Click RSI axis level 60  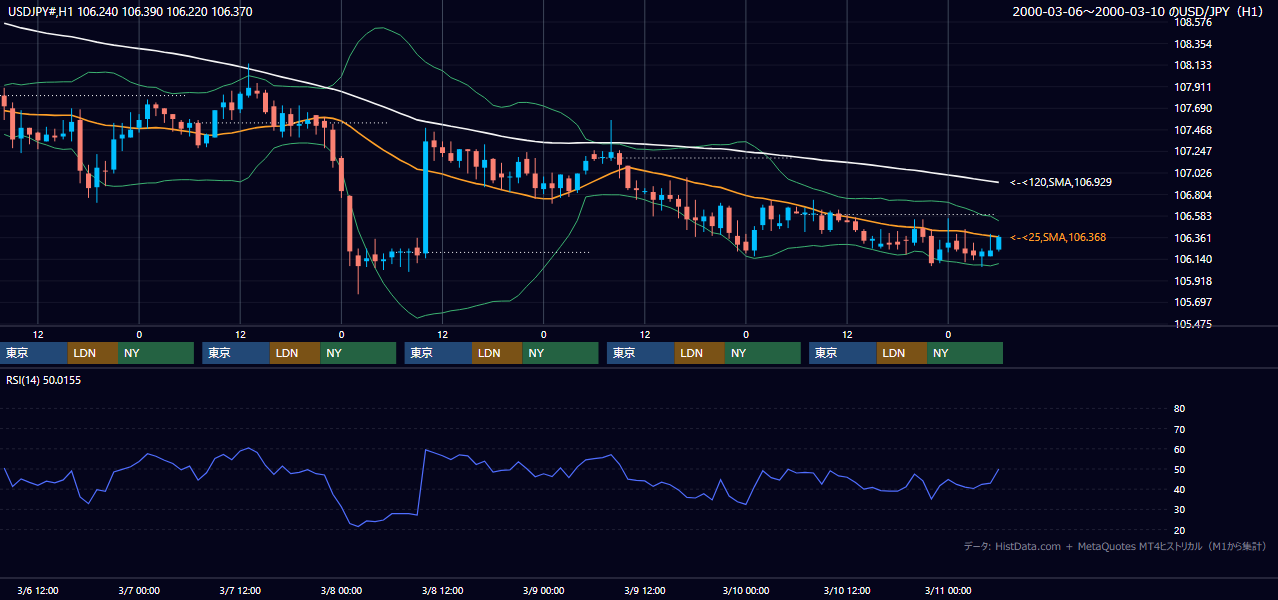(1180, 449)
